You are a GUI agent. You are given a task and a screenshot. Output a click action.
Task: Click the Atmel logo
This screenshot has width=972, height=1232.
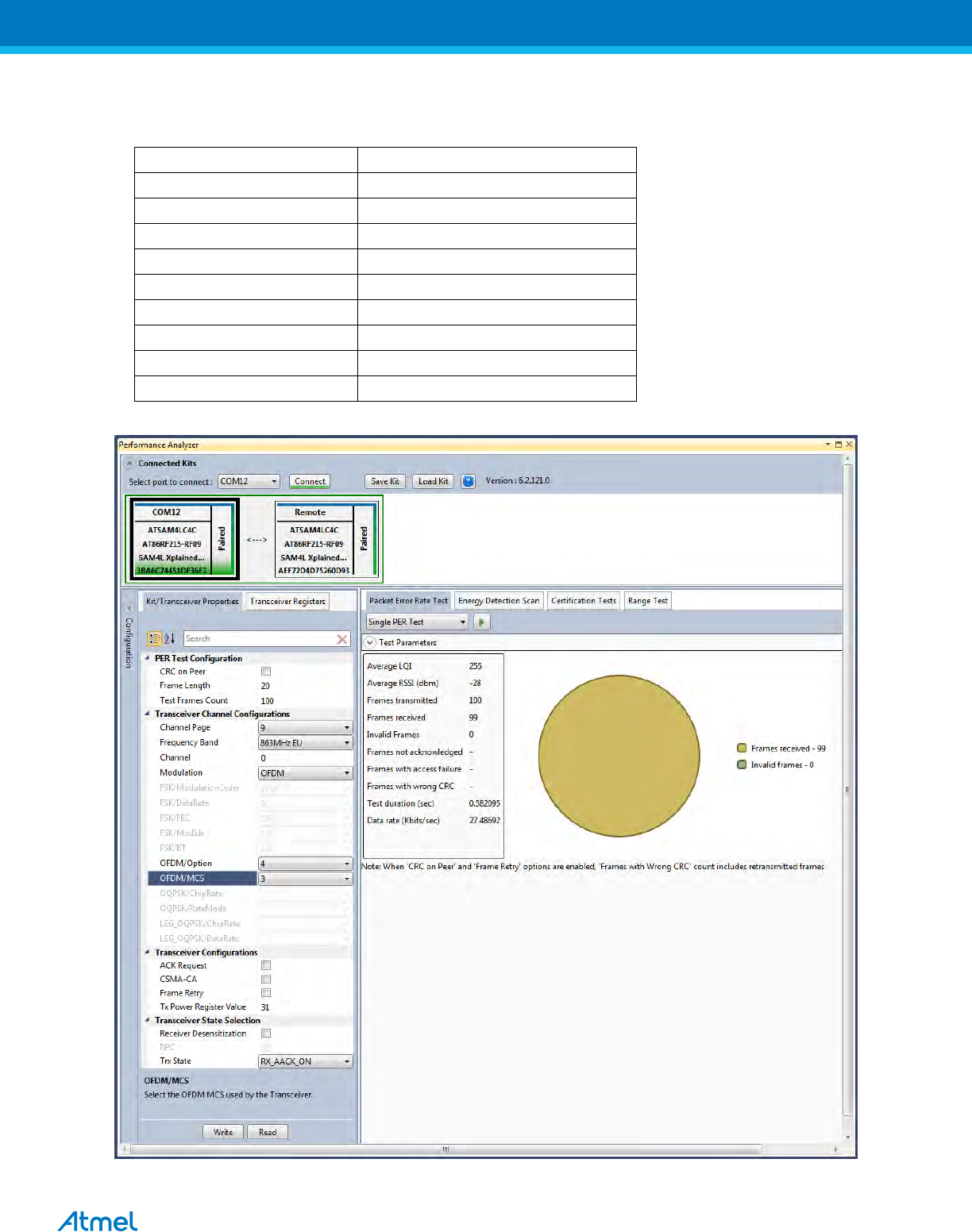click(98, 1221)
